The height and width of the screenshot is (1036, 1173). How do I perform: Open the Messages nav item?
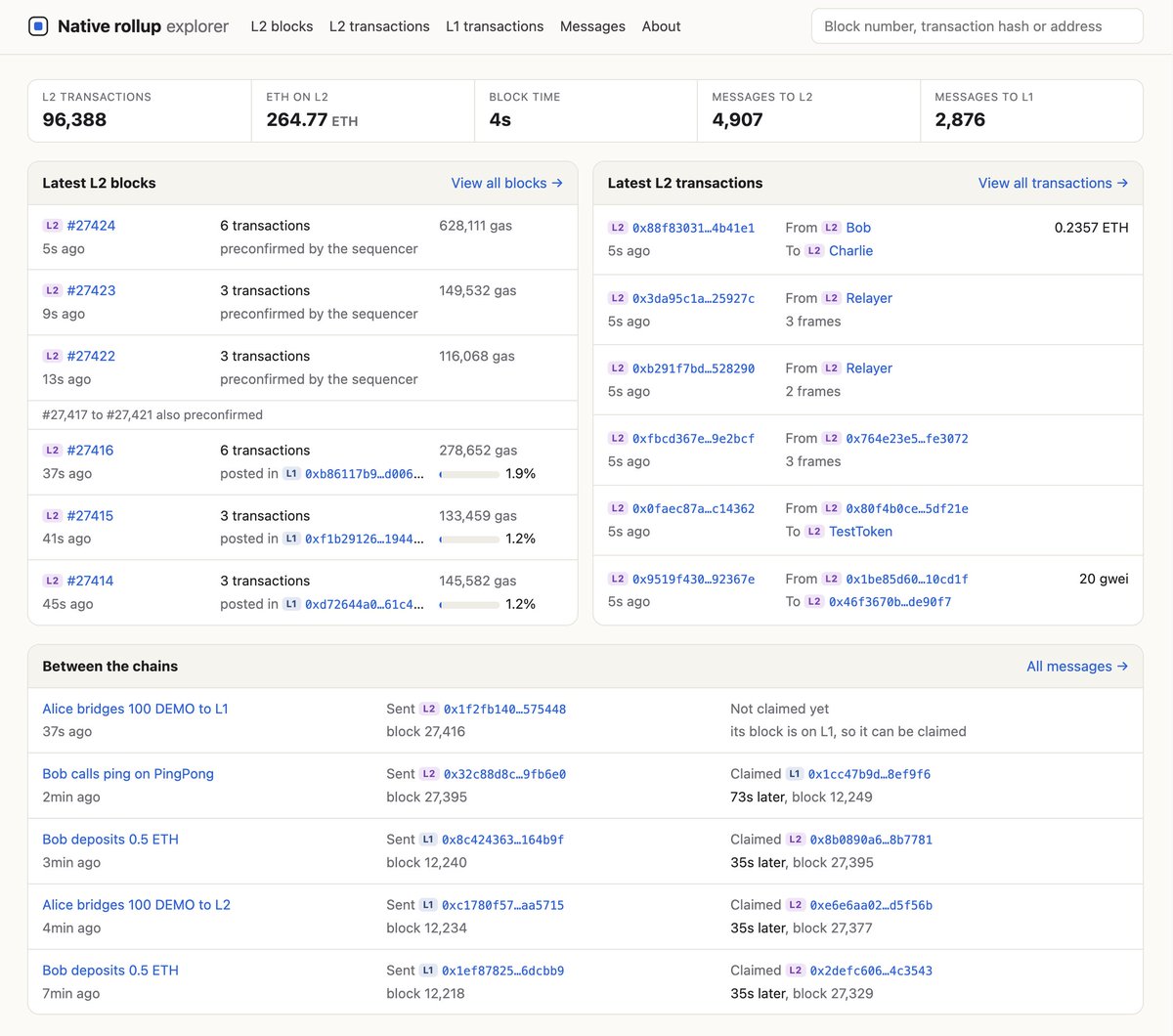(x=592, y=26)
